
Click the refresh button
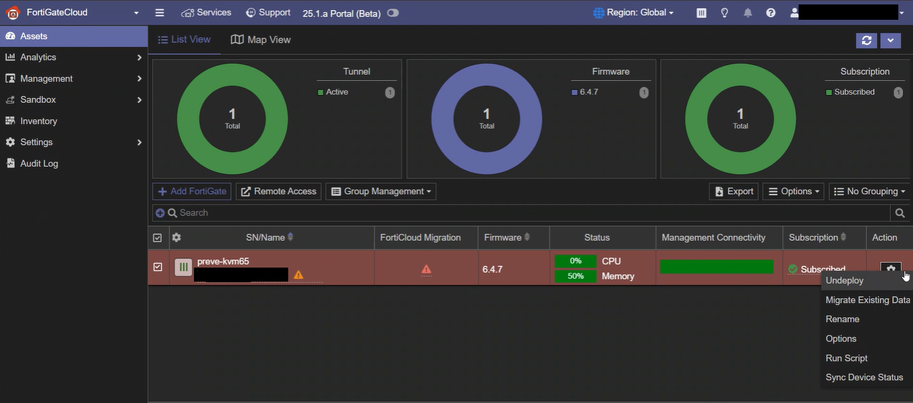(x=866, y=40)
